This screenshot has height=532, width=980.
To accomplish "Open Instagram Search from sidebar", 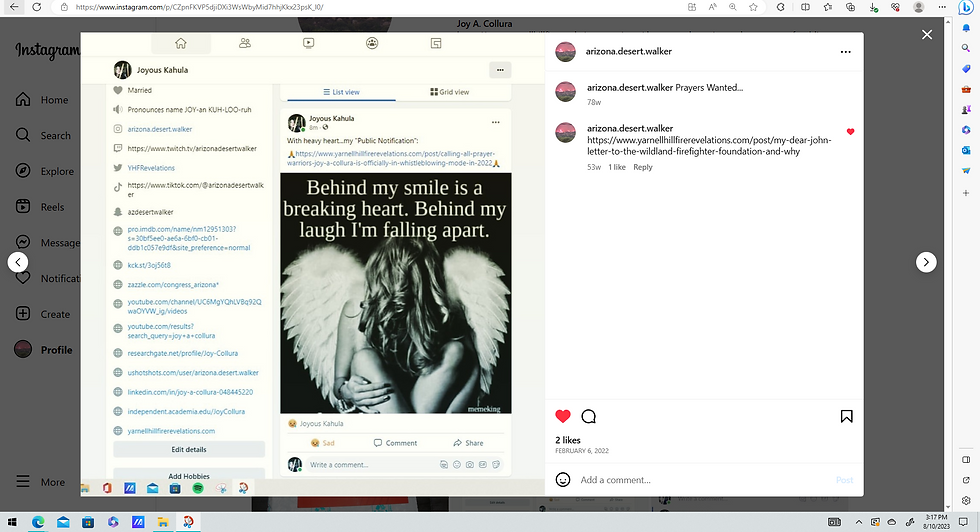I will click(x=43, y=135).
